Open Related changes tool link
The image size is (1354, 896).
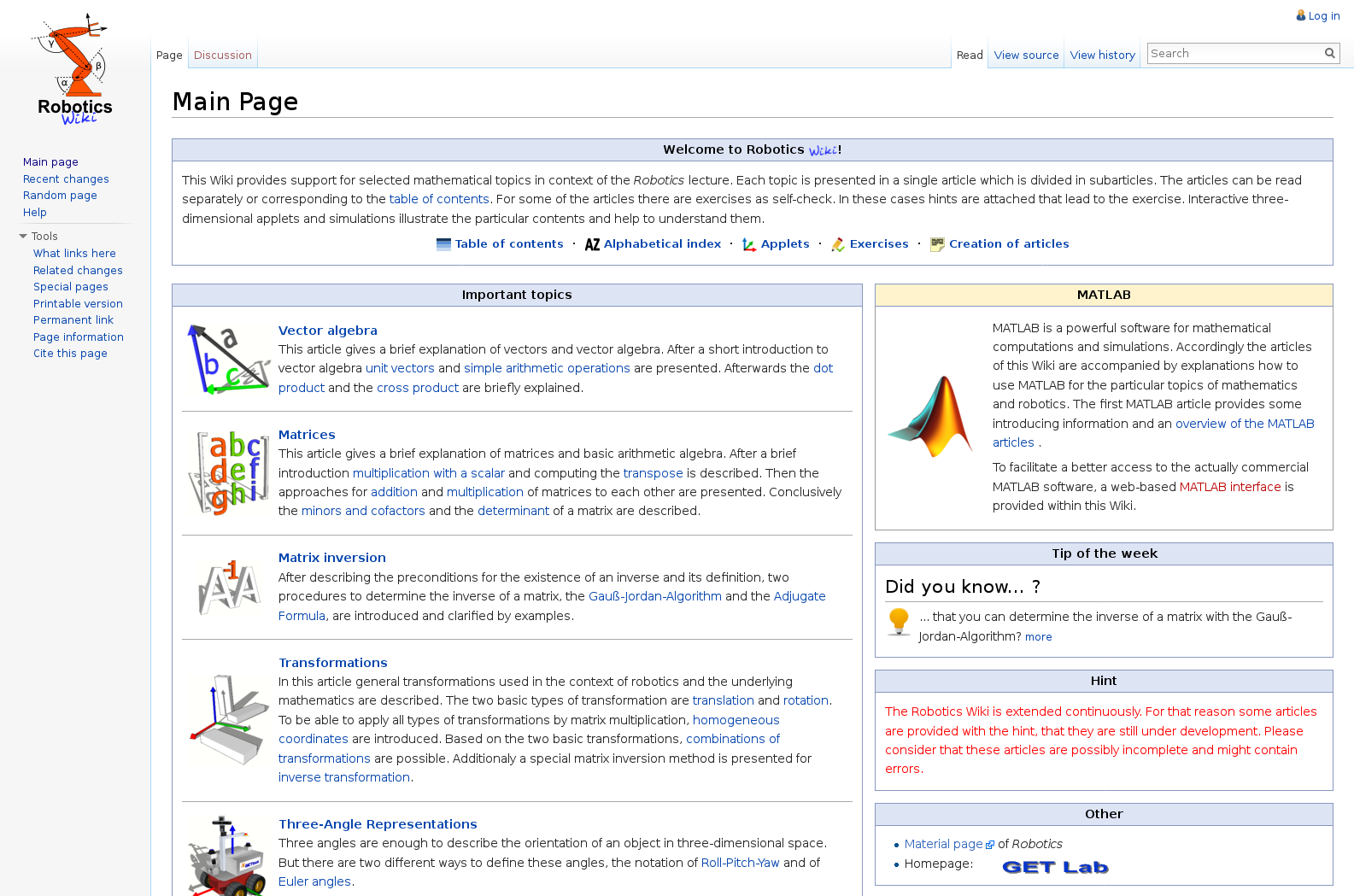pyautogui.click(x=78, y=271)
